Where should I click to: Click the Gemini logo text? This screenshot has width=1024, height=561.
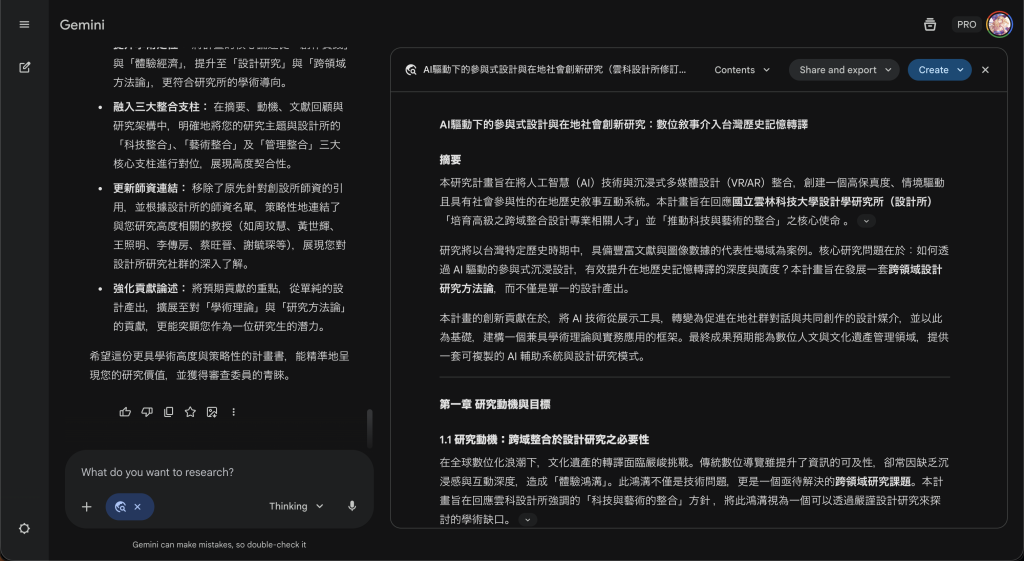pyautogui.click(x=82, y=25)
